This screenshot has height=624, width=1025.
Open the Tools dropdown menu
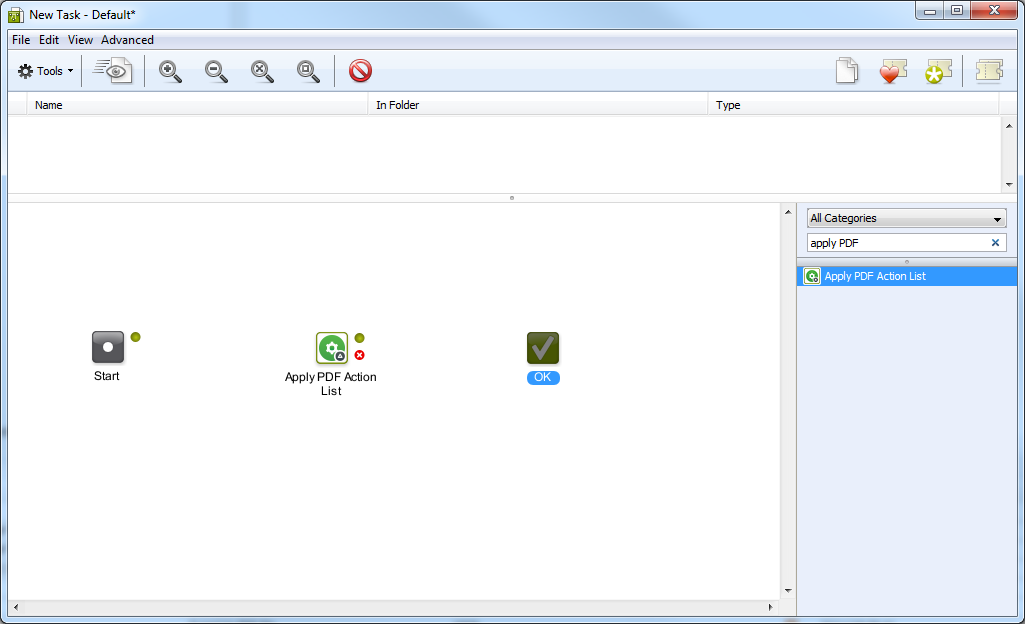(x=44, y=71)
